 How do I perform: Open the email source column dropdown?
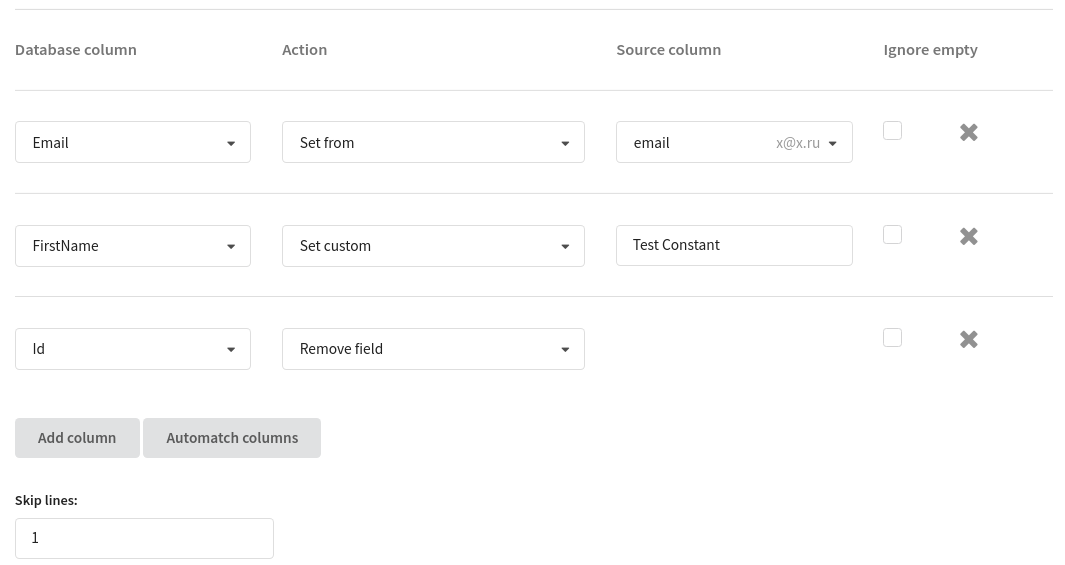point(734,142)
